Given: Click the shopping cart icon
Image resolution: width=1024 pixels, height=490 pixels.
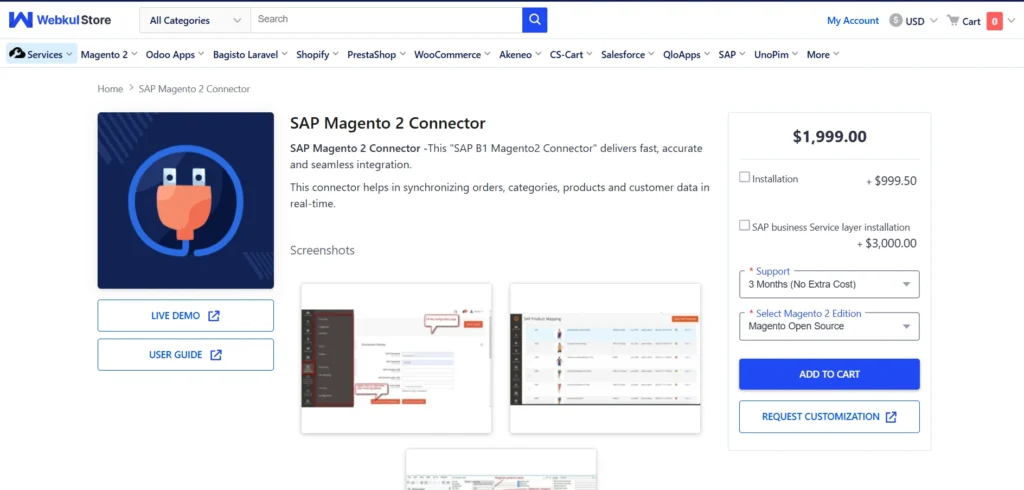Looking at the screenshot, I should [x=953, y=21].
